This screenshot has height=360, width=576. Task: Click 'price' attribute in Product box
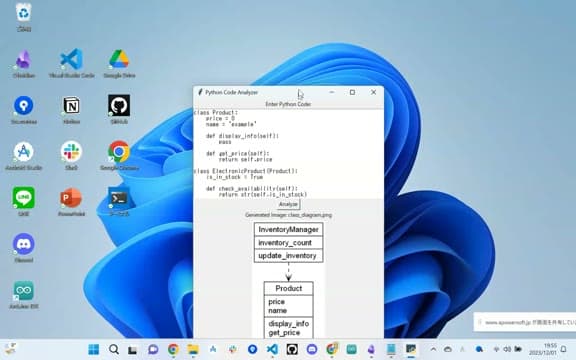click(277, 302)
